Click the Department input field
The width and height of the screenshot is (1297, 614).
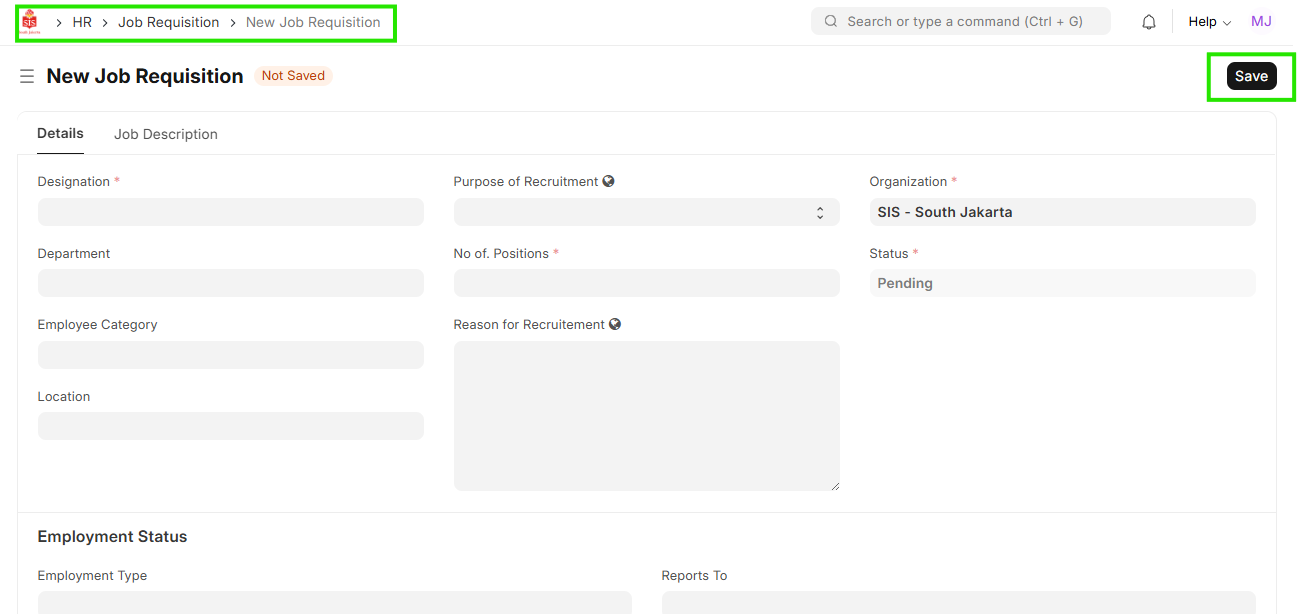click(230, 283)
